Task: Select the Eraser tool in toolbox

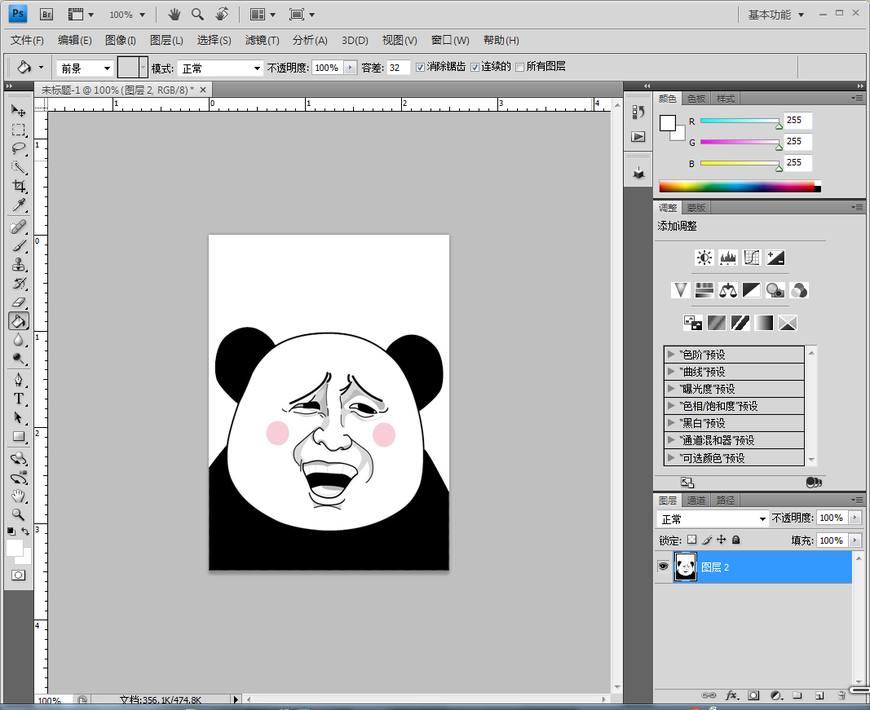Action: click(18, 302)
